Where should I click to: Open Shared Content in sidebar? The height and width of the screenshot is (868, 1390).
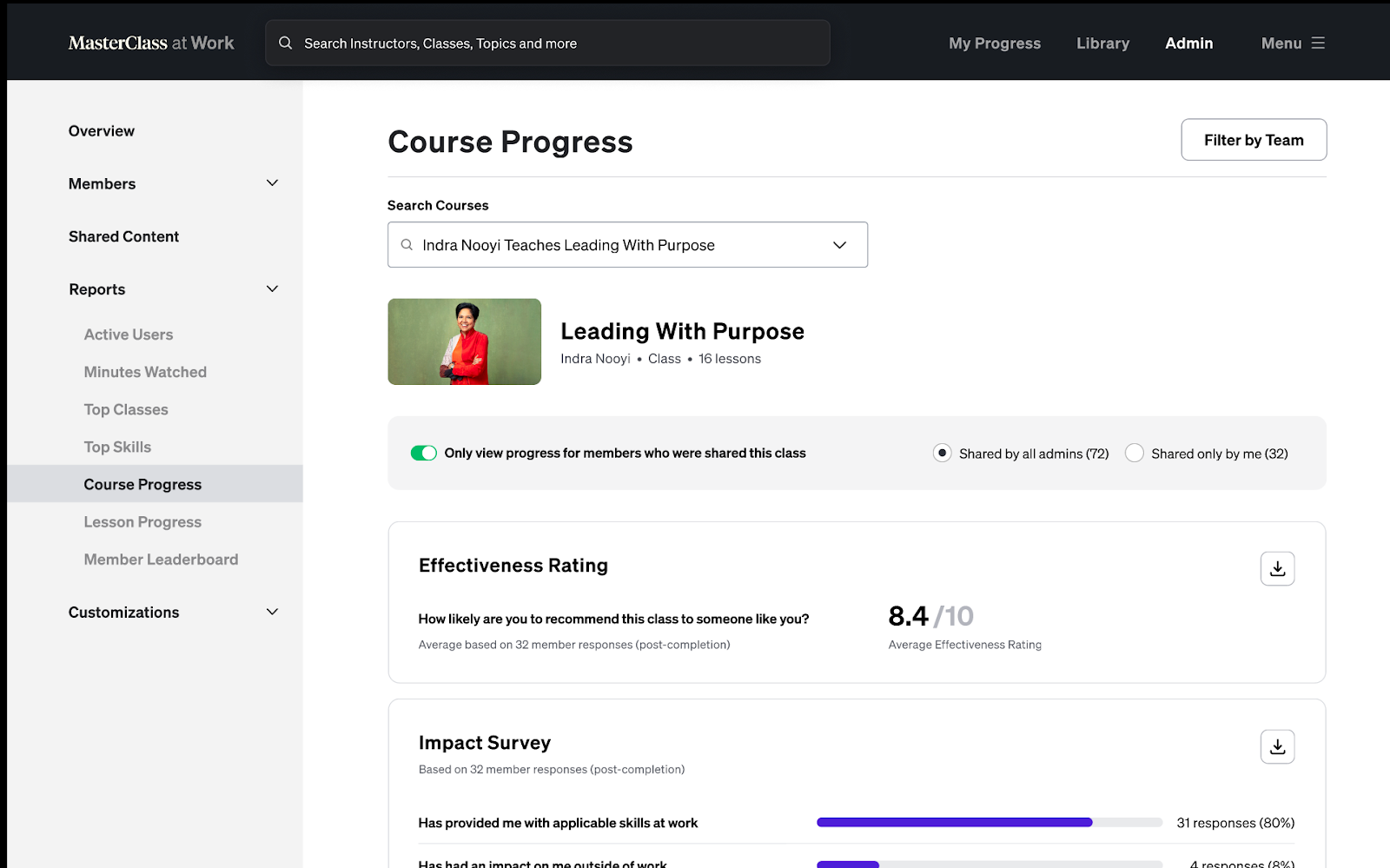coord(123,236)
